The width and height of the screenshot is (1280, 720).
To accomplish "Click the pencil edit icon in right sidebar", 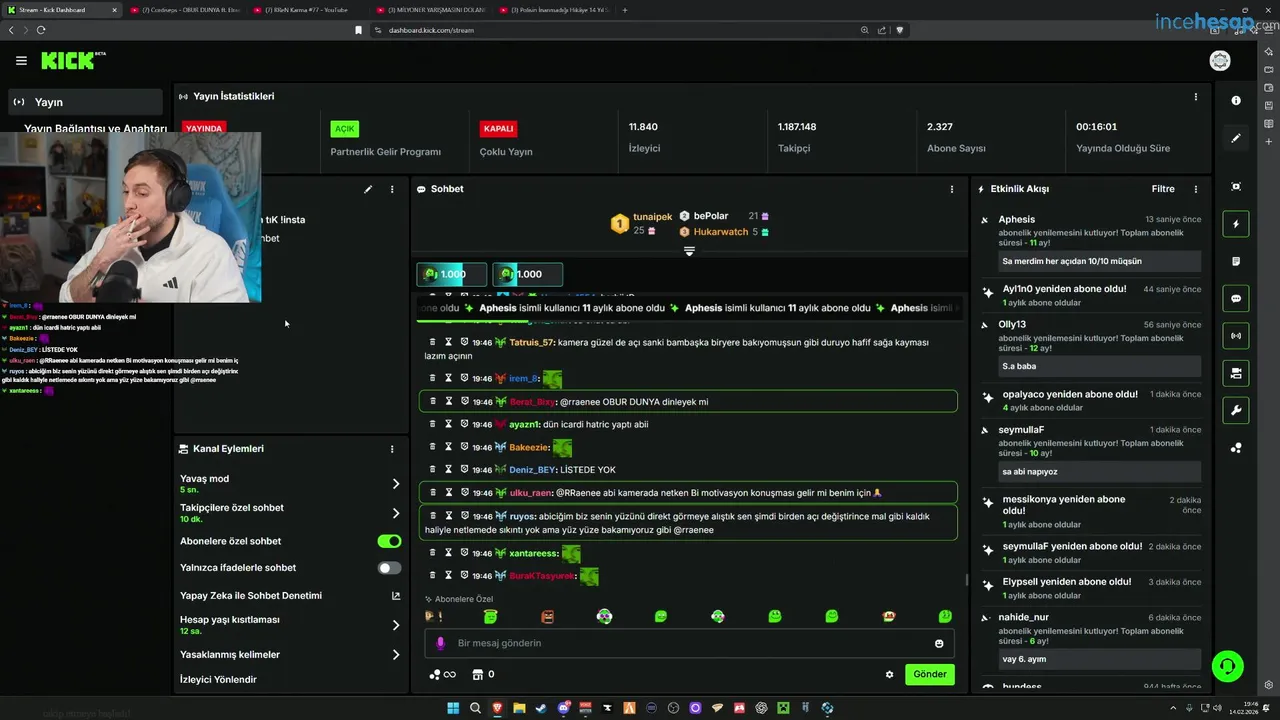I will 1236,138.
